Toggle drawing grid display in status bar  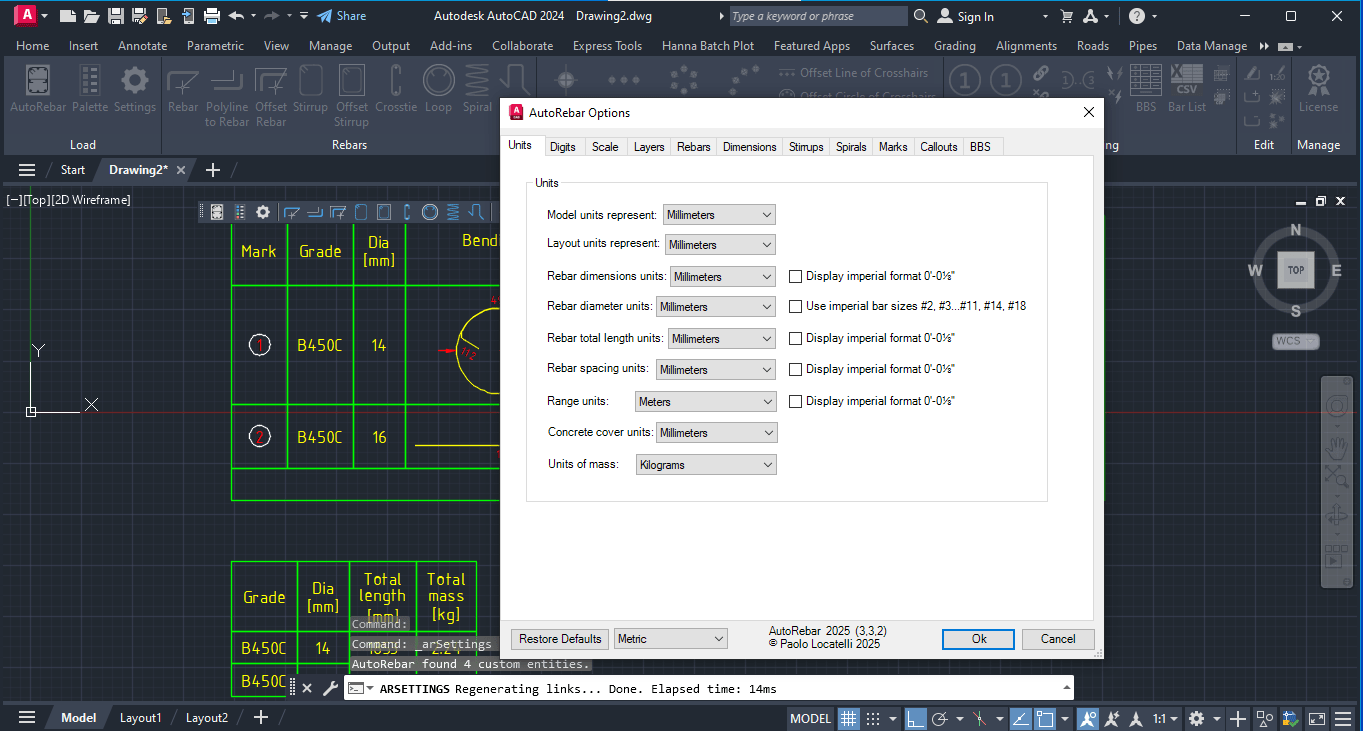(848, 718)
